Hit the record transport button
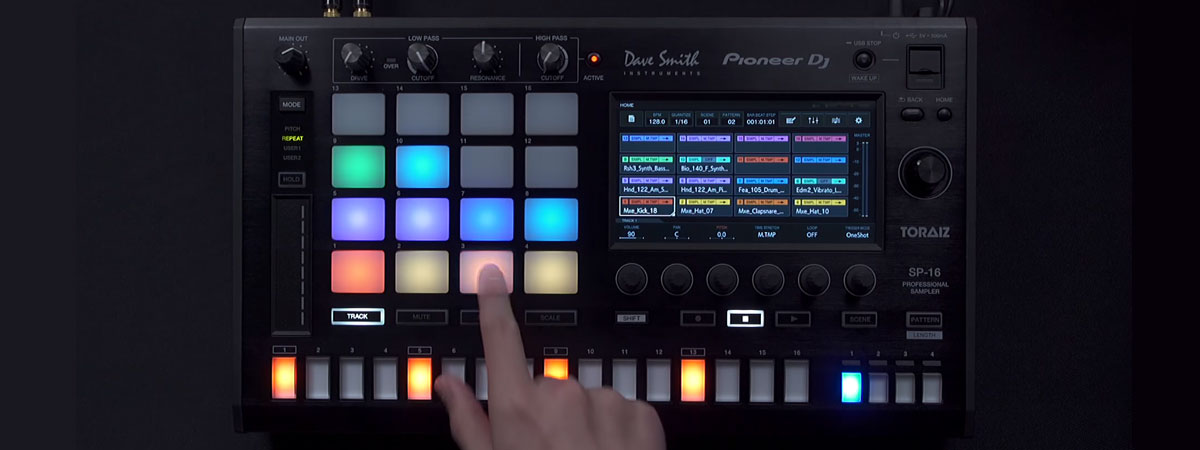The image size is (1200, 450). 697,319
